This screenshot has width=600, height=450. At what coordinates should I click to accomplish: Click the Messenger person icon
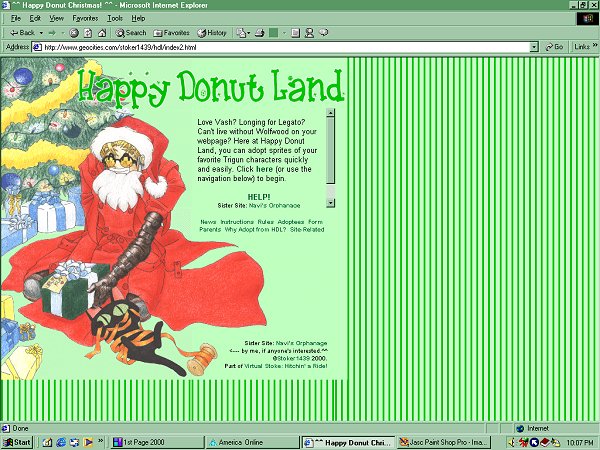[x=309, y=33]
